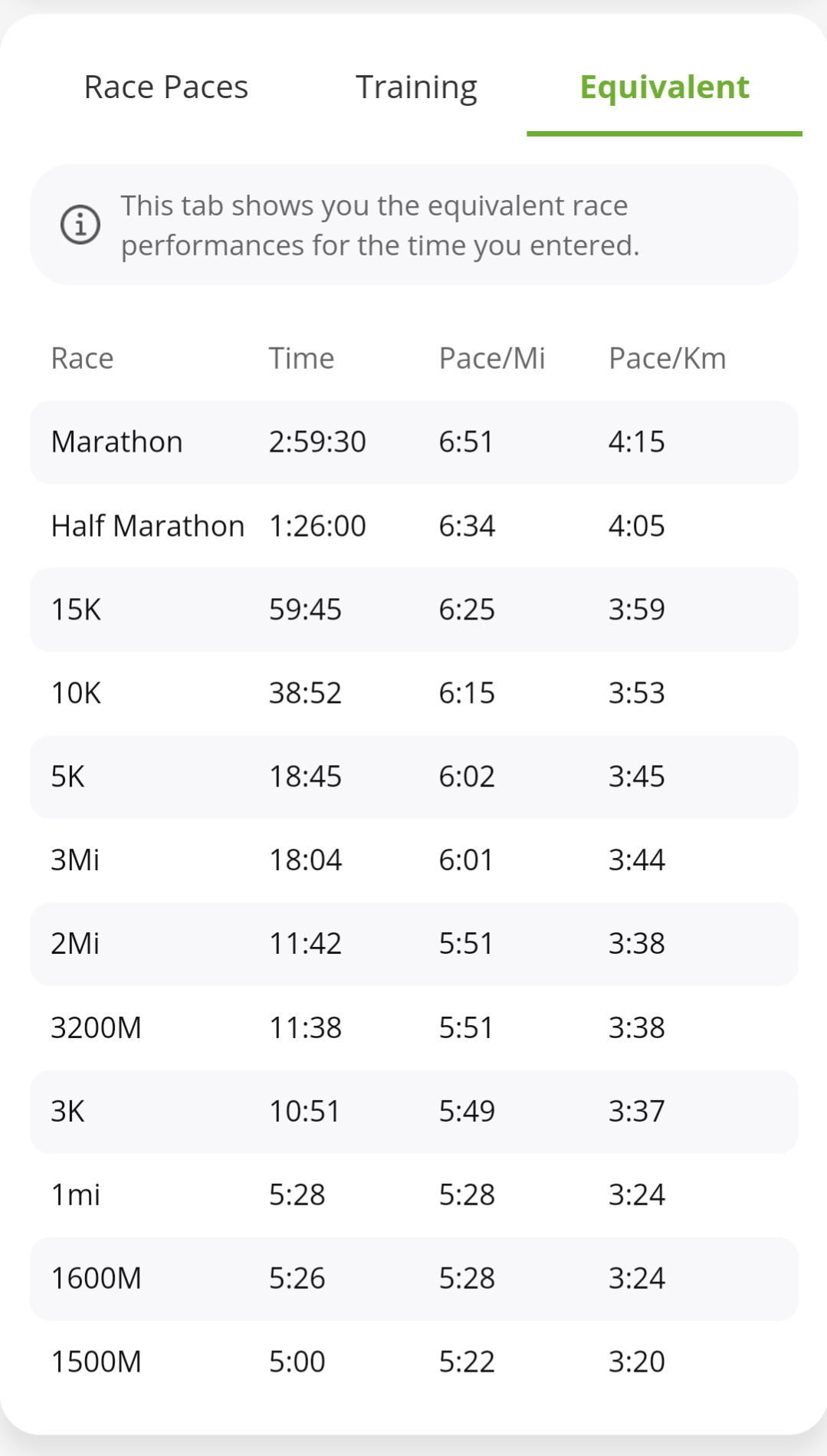Click the Marathon time 2:59:30

click(317, 442)
